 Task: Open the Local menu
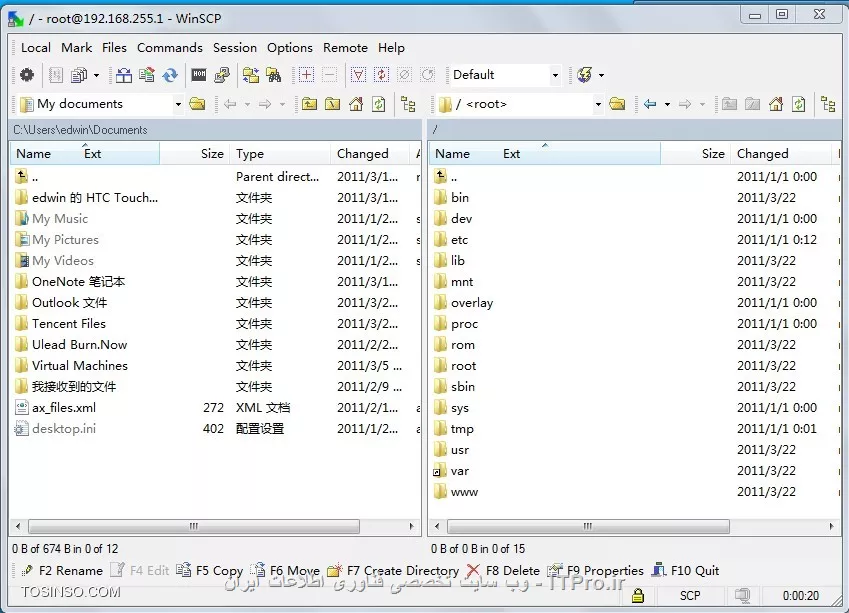[36, 48]
